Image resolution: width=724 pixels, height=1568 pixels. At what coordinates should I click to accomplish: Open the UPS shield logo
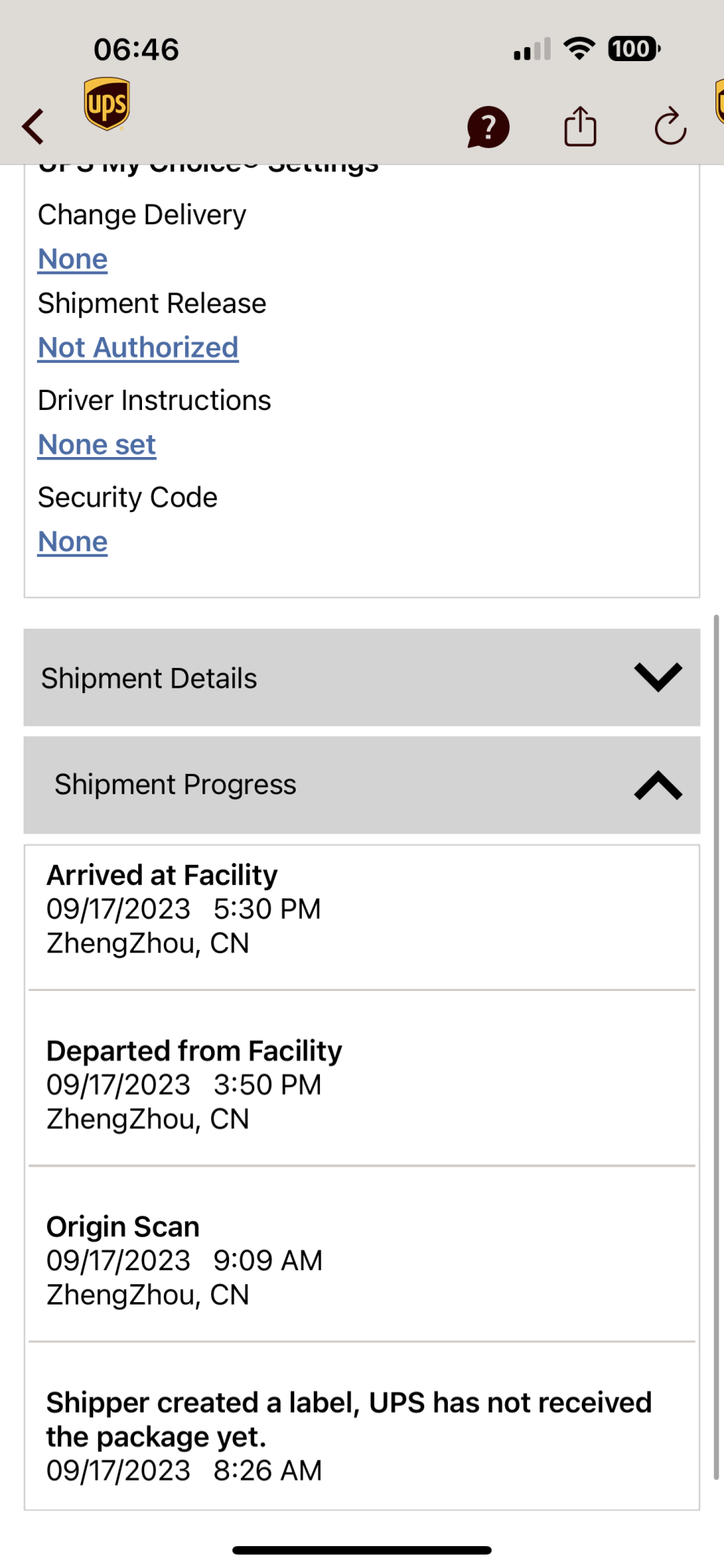(107, 104)
